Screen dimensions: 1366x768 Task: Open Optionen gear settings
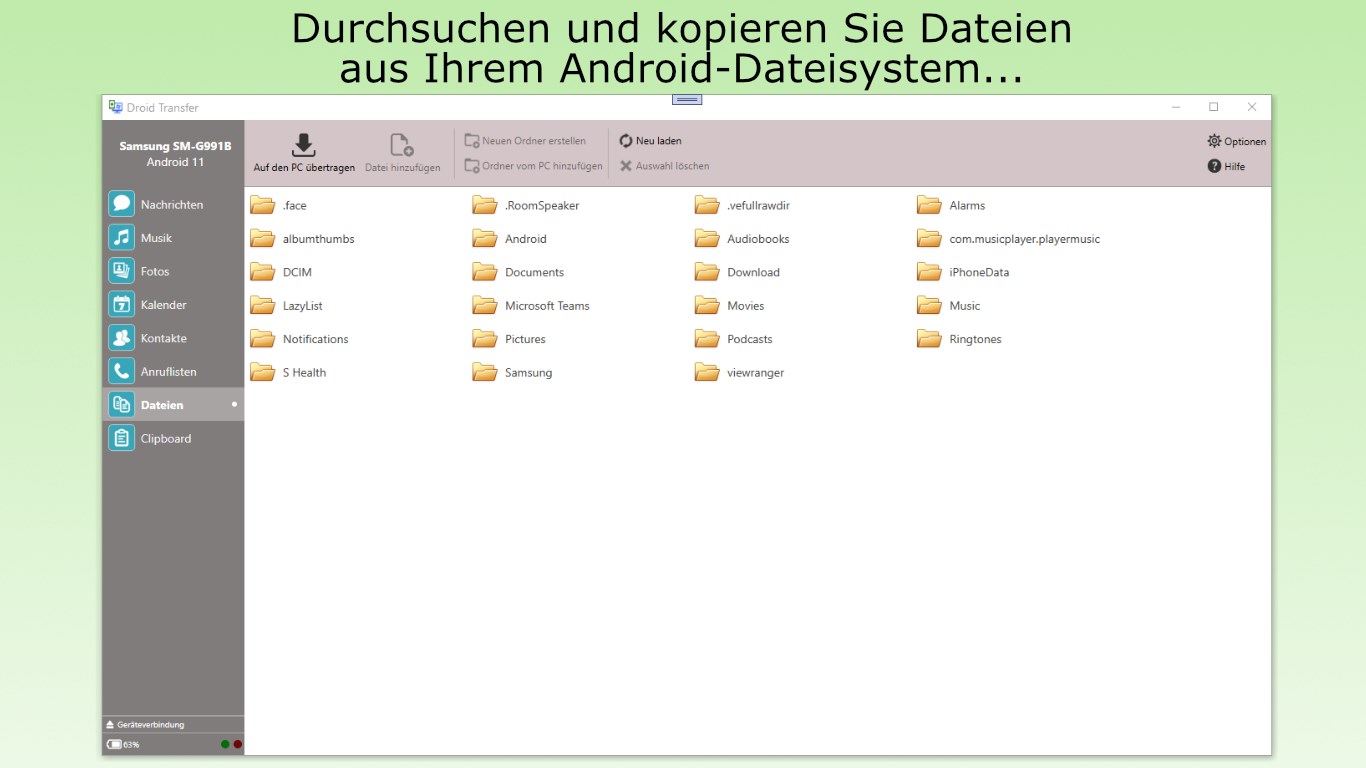1236,141
